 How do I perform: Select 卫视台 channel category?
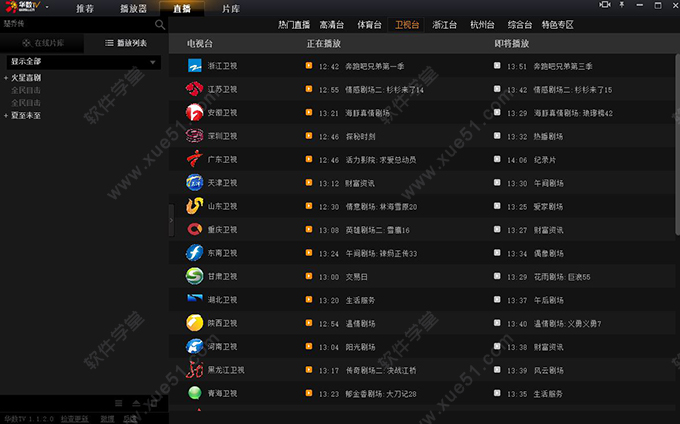[x=407, y=25]
